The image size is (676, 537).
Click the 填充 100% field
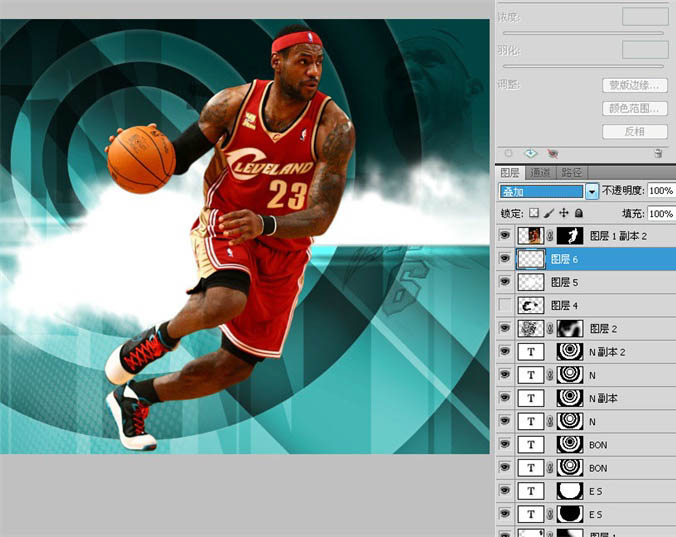pyautogui.click(x=661, y=213)
